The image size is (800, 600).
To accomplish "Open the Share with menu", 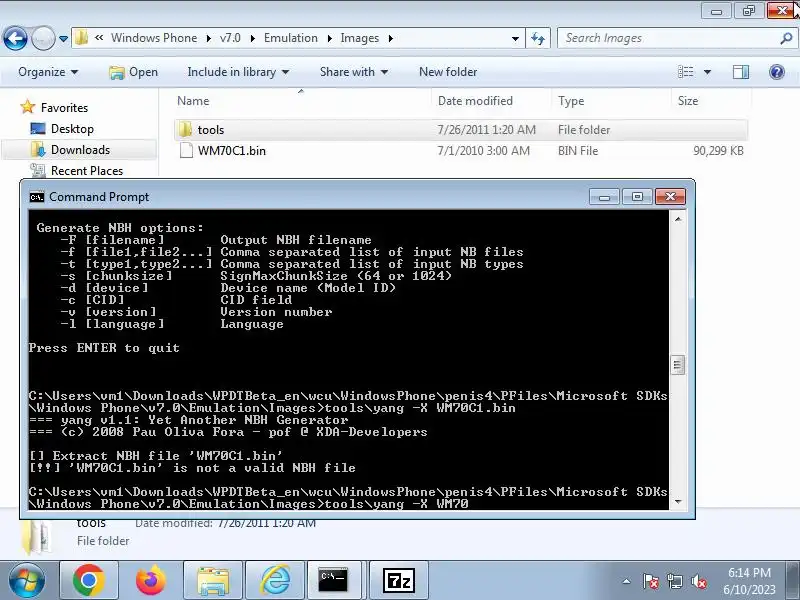I will 354,72.
